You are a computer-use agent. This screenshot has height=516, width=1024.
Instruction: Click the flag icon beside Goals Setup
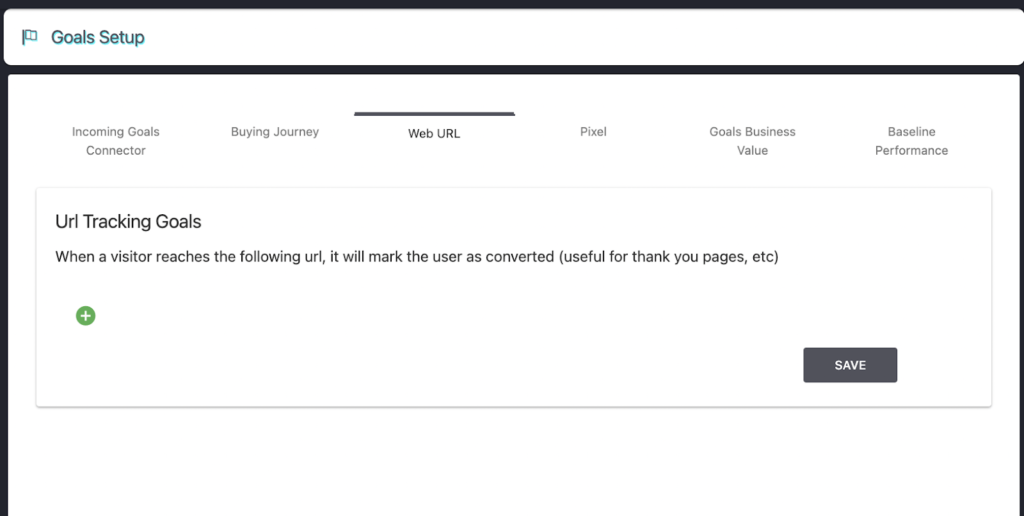click(30, 37)
